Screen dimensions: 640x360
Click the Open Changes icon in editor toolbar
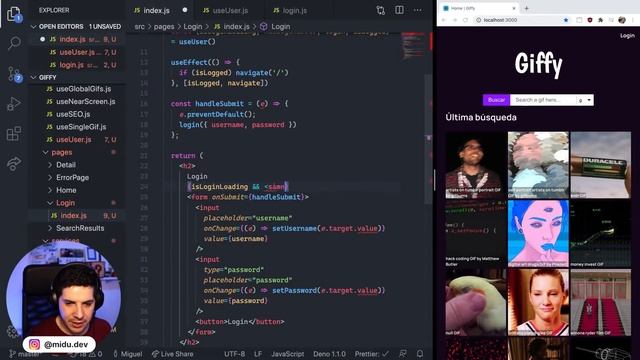pyautogui.click(x=380, y=10)
